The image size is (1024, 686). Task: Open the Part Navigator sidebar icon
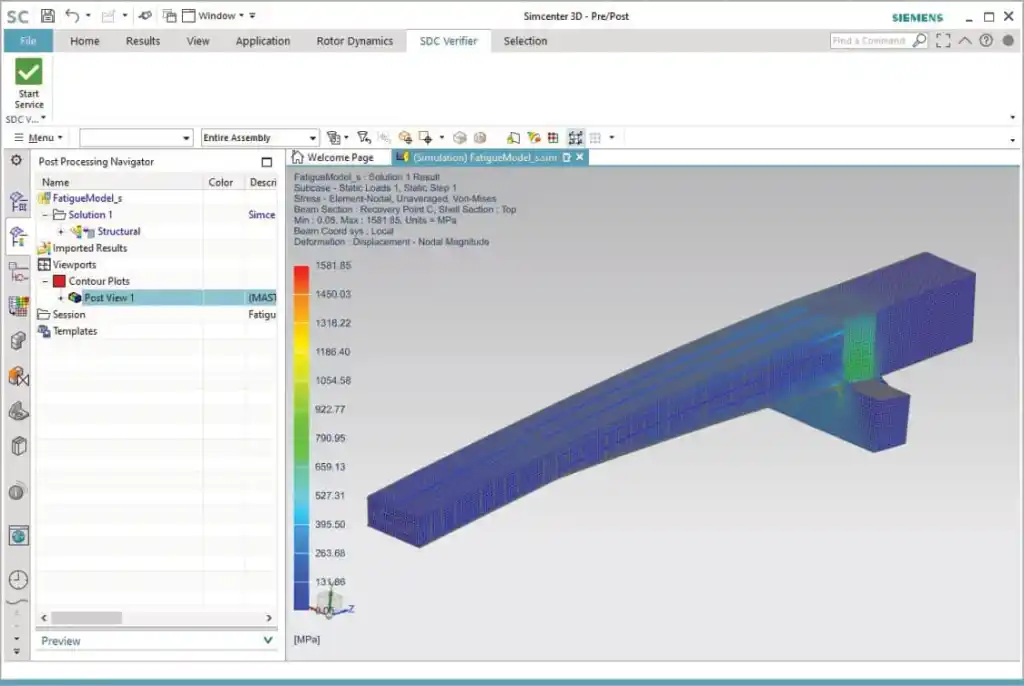[18, 340]
